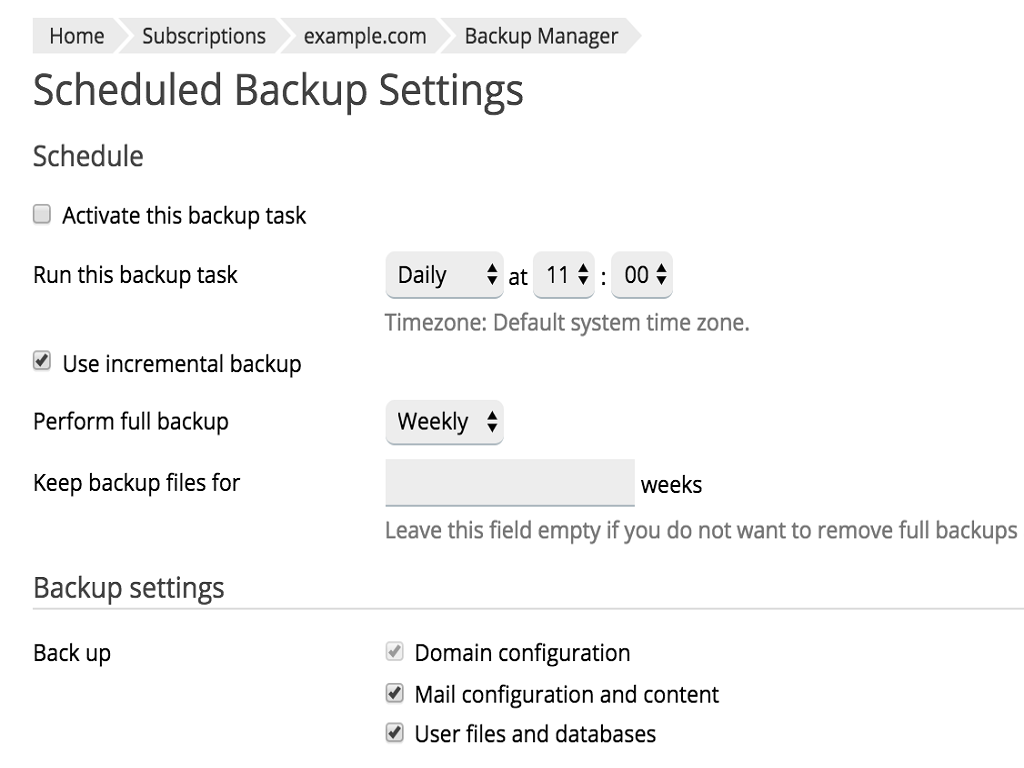Open the hours selector showing 11

[563, 275]
